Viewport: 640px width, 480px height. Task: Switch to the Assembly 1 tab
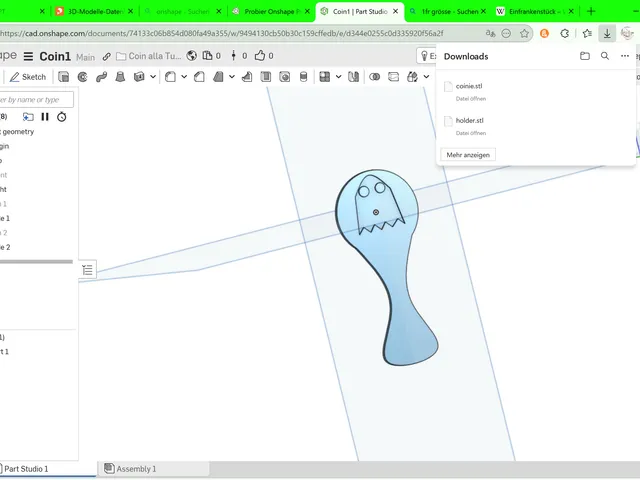coord(136,469)
